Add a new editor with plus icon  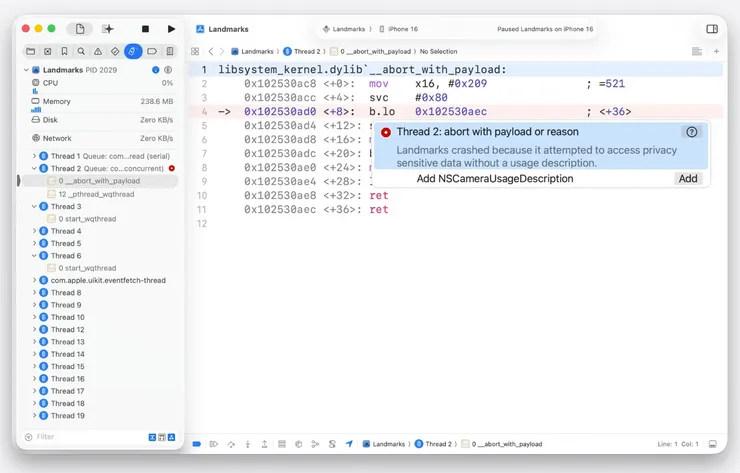coord(716,51)
